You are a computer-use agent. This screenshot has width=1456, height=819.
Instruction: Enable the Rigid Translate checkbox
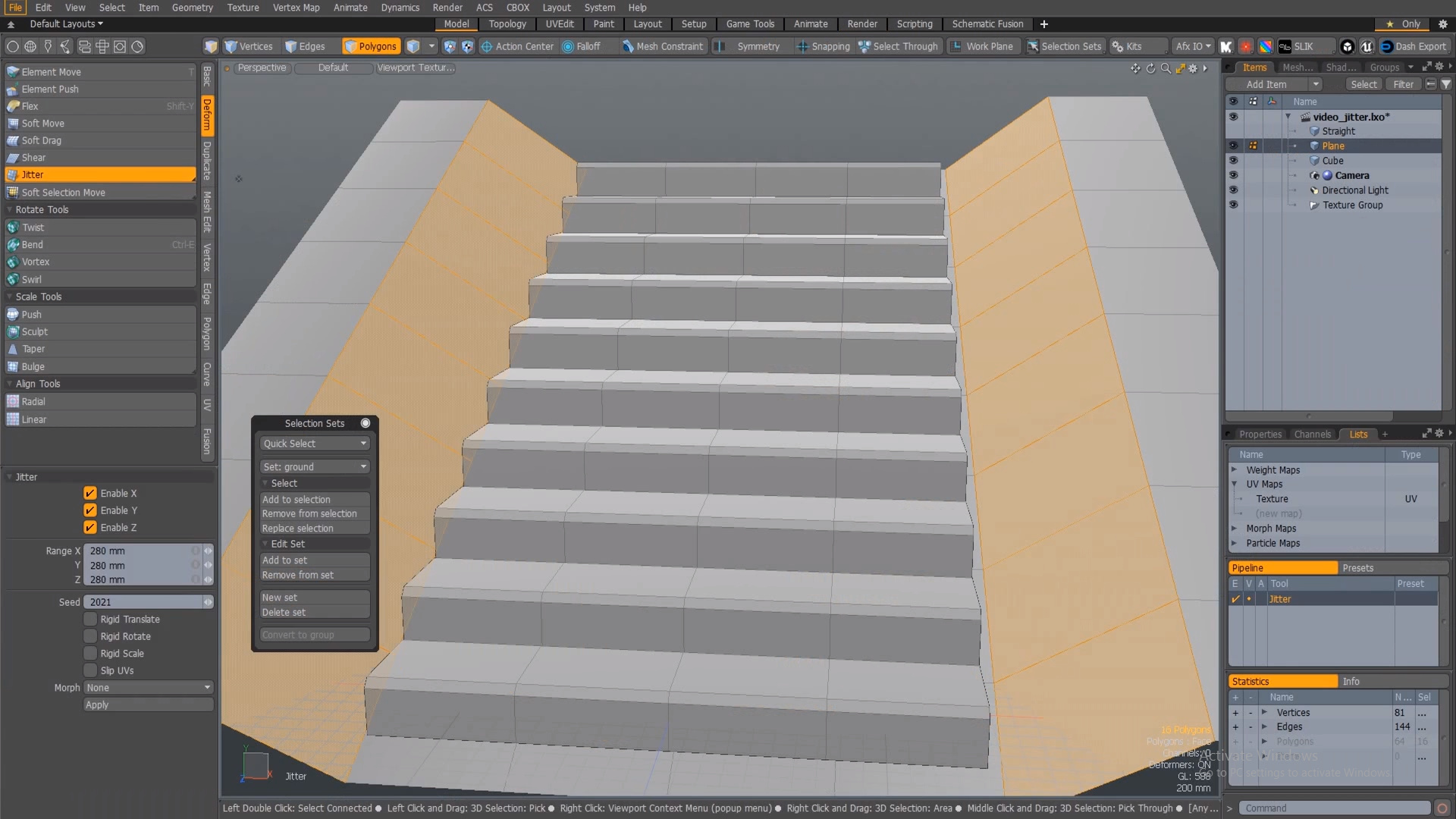pos(90,620)
